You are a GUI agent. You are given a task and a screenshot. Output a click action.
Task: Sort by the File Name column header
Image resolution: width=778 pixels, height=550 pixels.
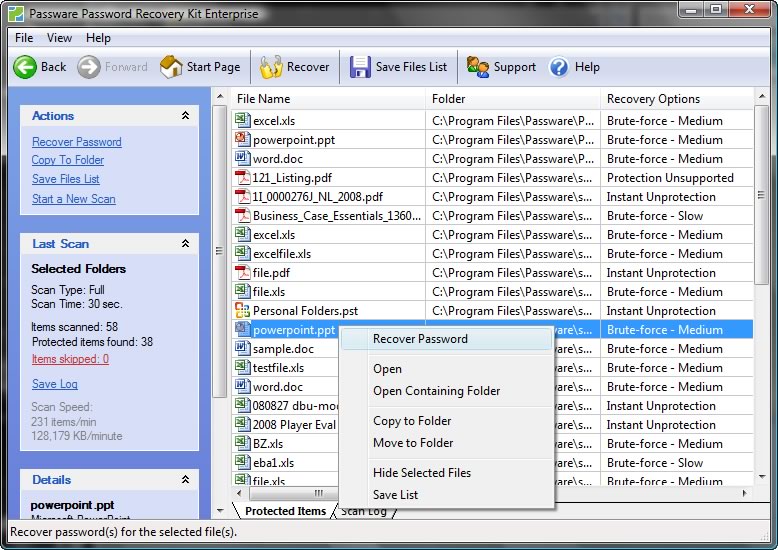328,98
